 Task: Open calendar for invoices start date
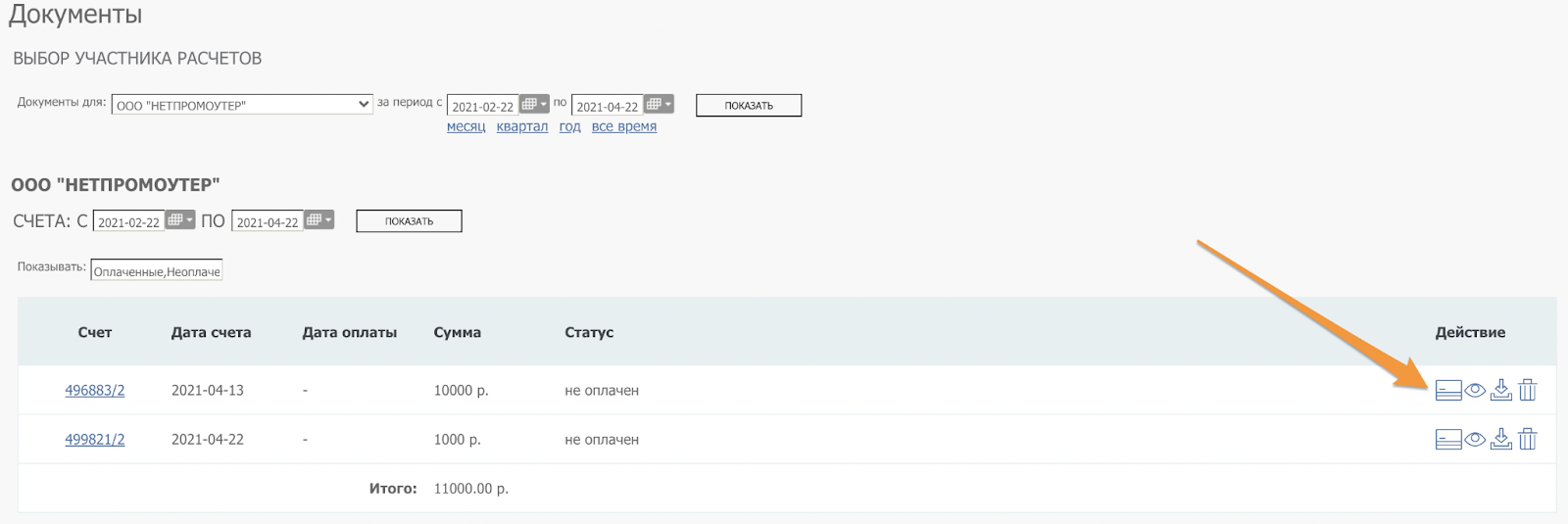point(180,219)
